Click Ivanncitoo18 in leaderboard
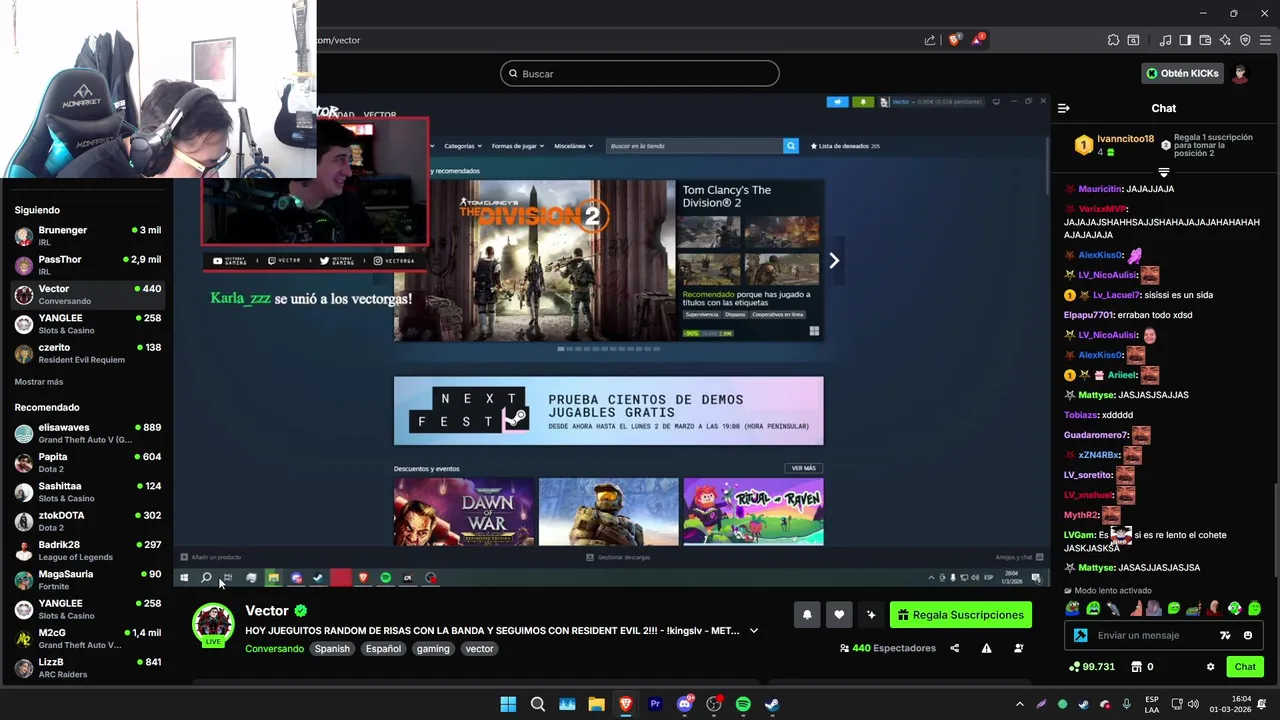Screen dimensions: 1280x720 point(1125,139)
